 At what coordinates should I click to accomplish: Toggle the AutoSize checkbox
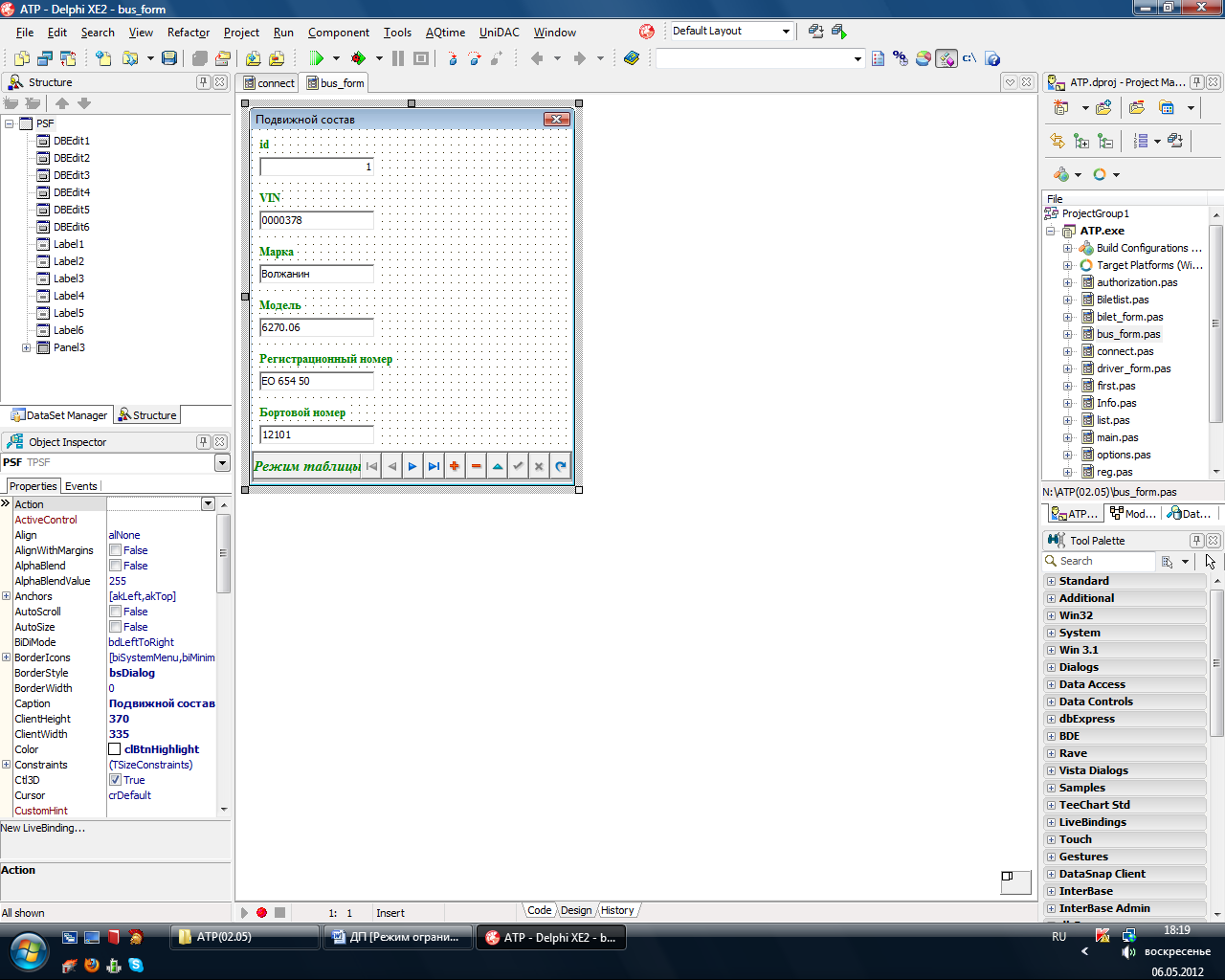[x=115, y=627]
